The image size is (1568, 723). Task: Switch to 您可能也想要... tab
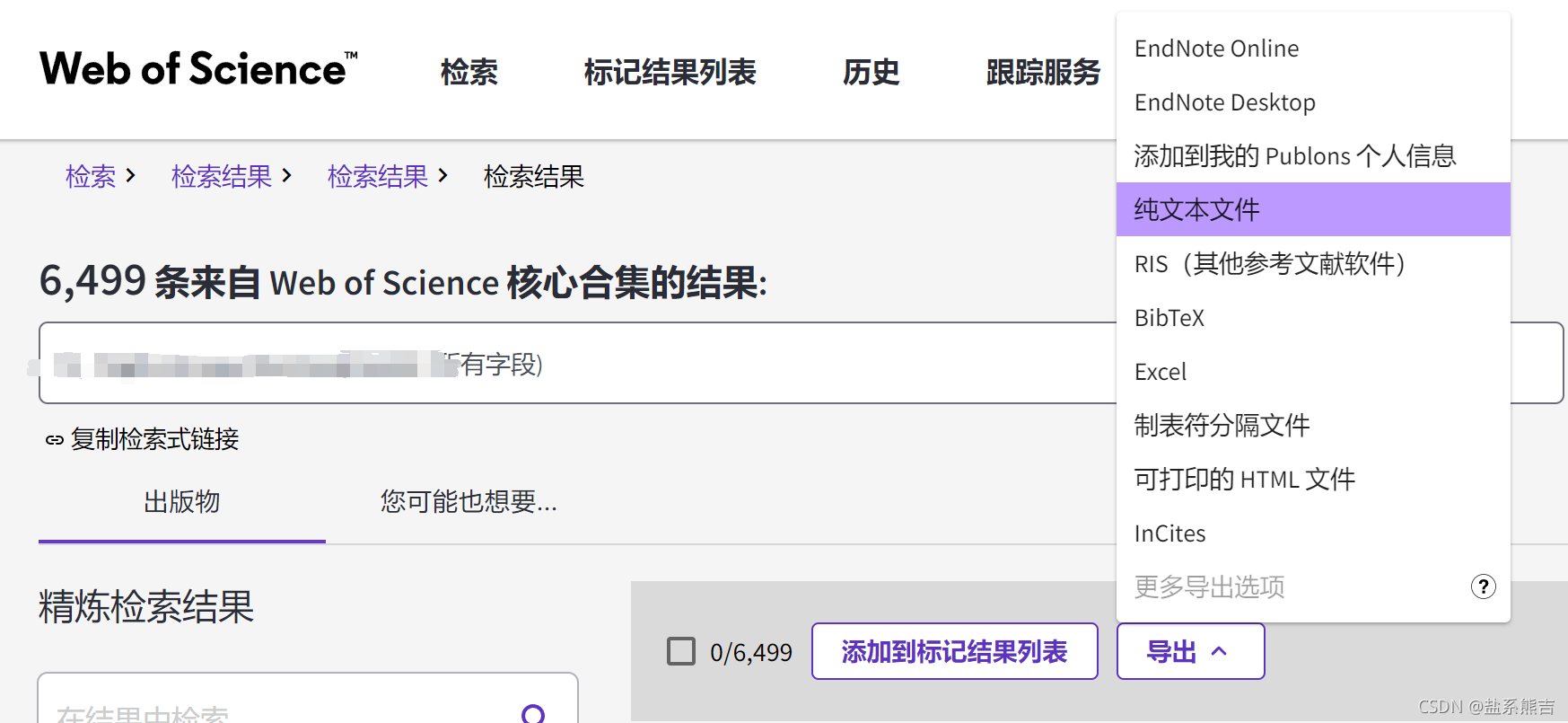(x=469, y=501)
